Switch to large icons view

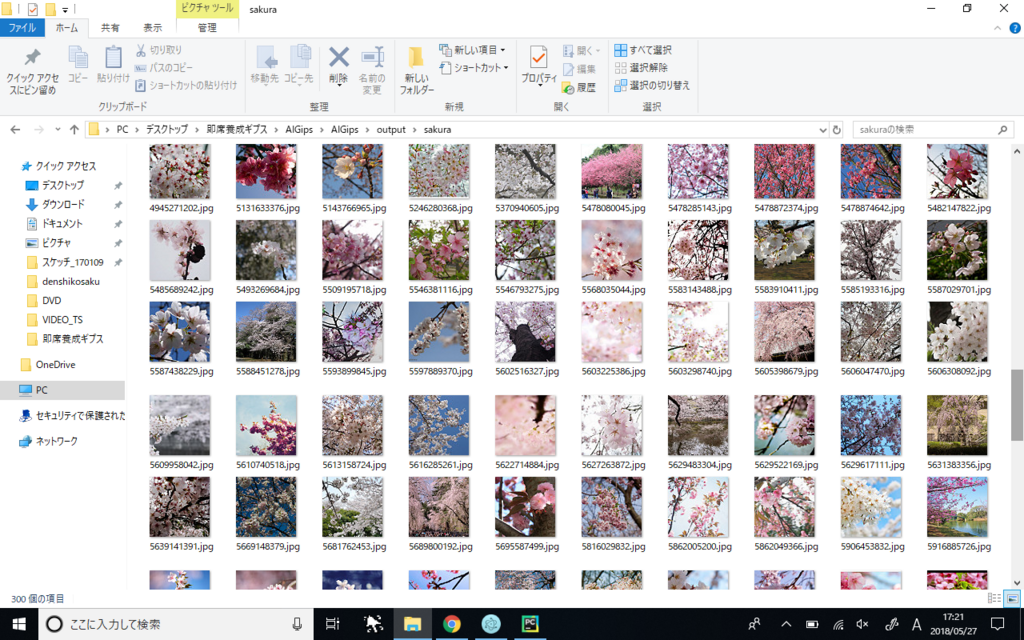(1012, 598)
